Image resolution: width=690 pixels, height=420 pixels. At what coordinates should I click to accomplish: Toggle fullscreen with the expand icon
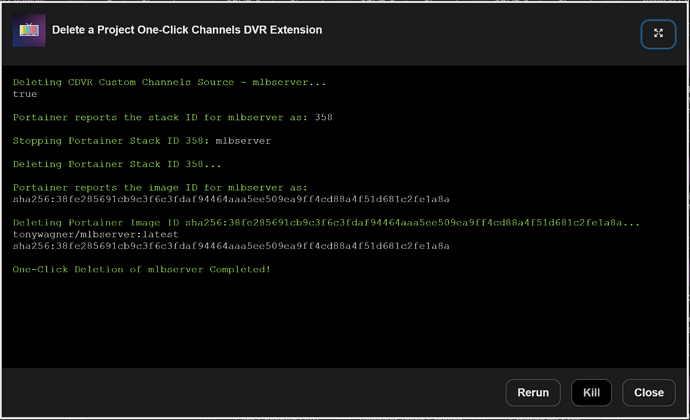658,34
